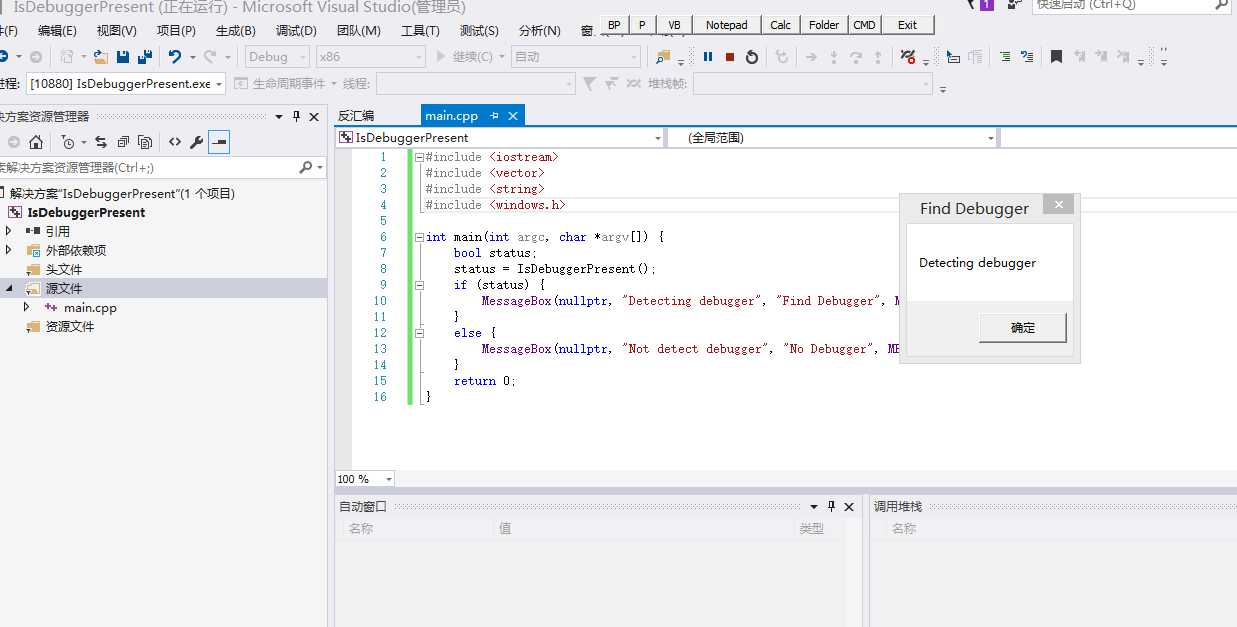Image resolution: width=1237 pixels, height=627 pixels.
Task: Click the Save floppy disk icon
Action: click(123, 57)
